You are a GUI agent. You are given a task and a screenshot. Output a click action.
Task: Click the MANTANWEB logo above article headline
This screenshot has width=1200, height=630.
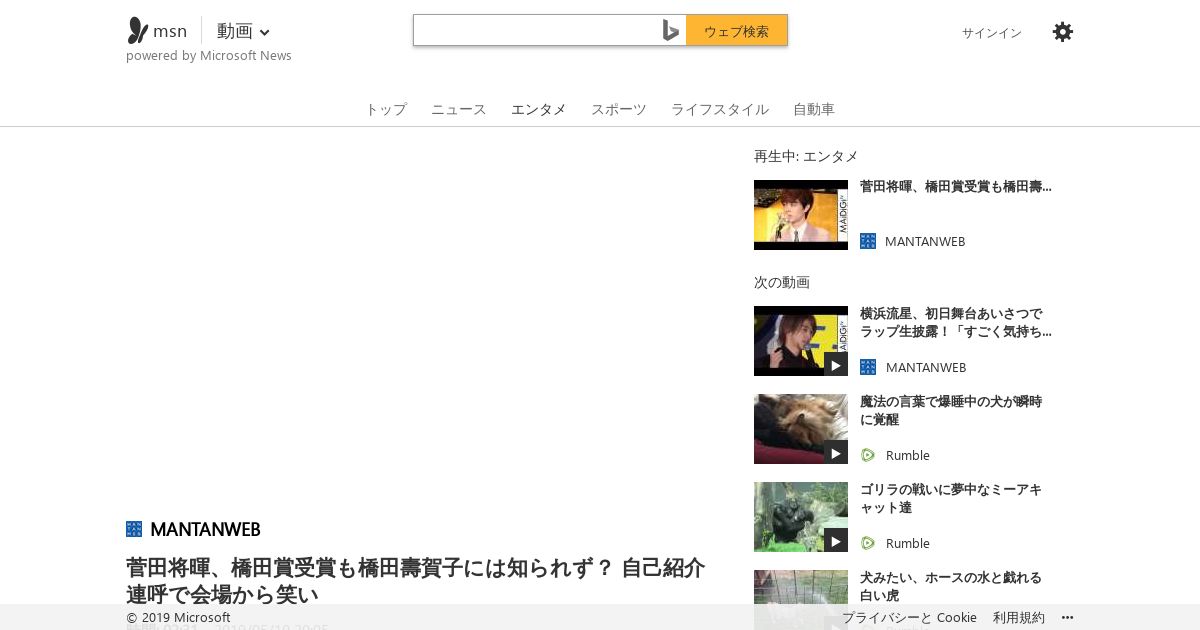(x=134, y=529)
